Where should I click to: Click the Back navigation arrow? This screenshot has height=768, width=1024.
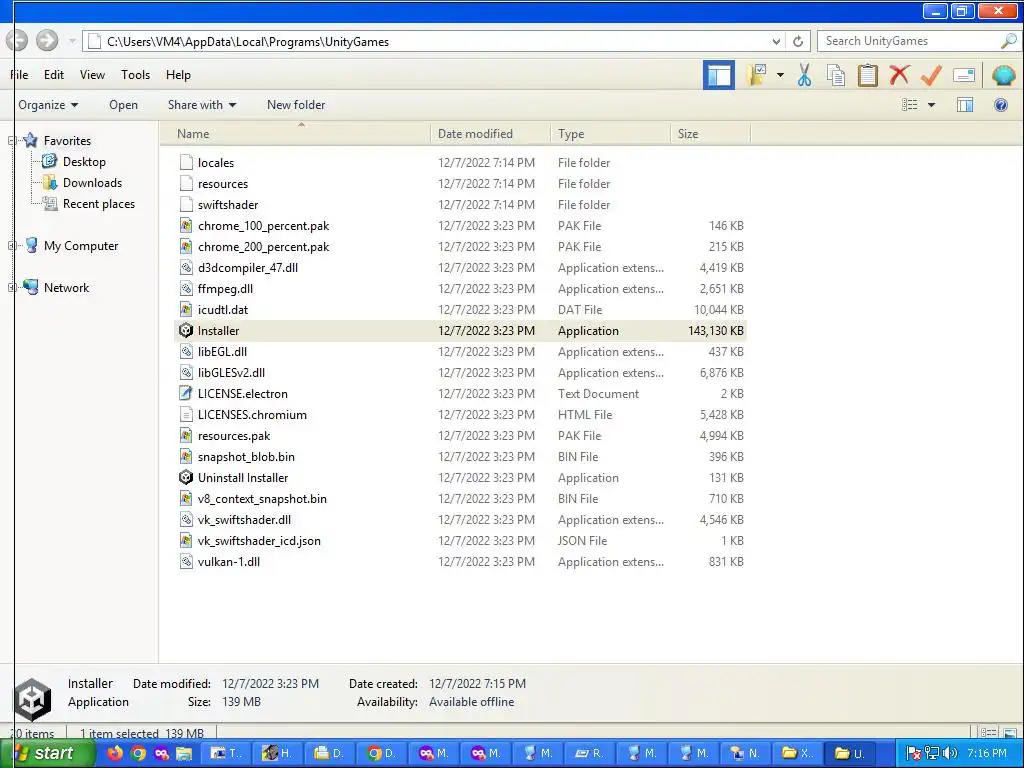click(x=17, y=41)
